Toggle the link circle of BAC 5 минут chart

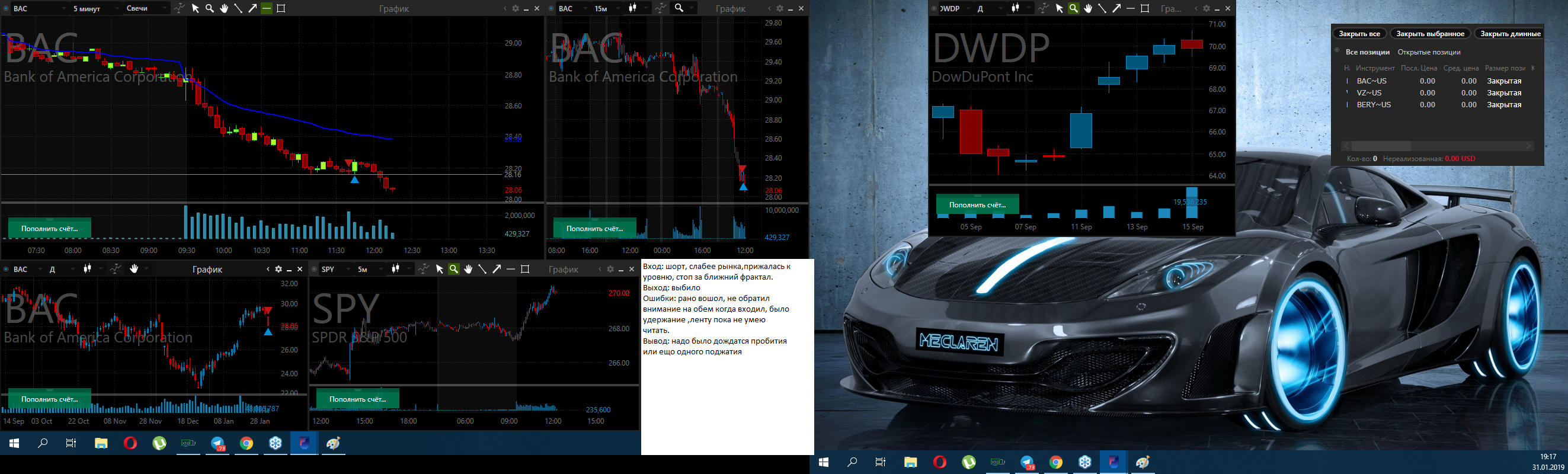pyautogui.click(x=6, y=8)
